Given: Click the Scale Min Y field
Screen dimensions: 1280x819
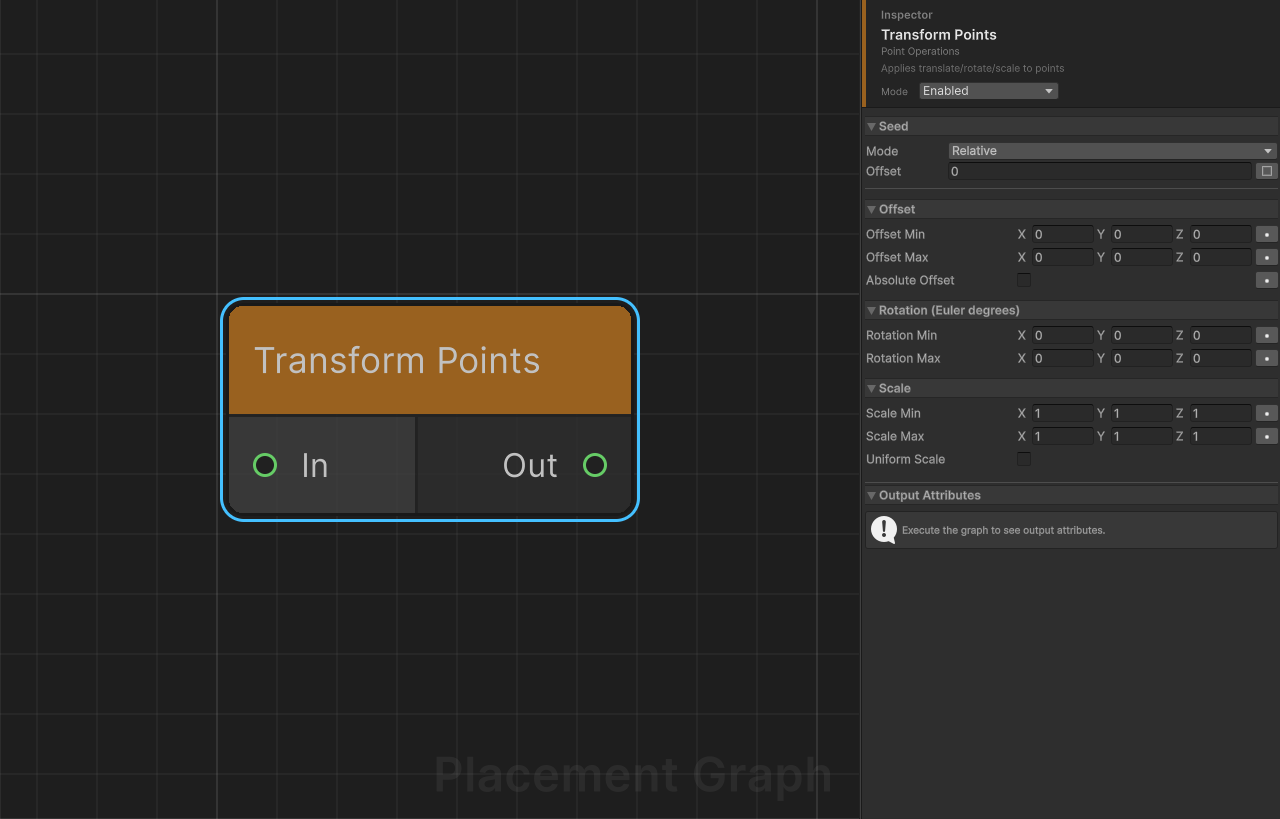Looking at the screenshot, I should [x=1141, y=413].
